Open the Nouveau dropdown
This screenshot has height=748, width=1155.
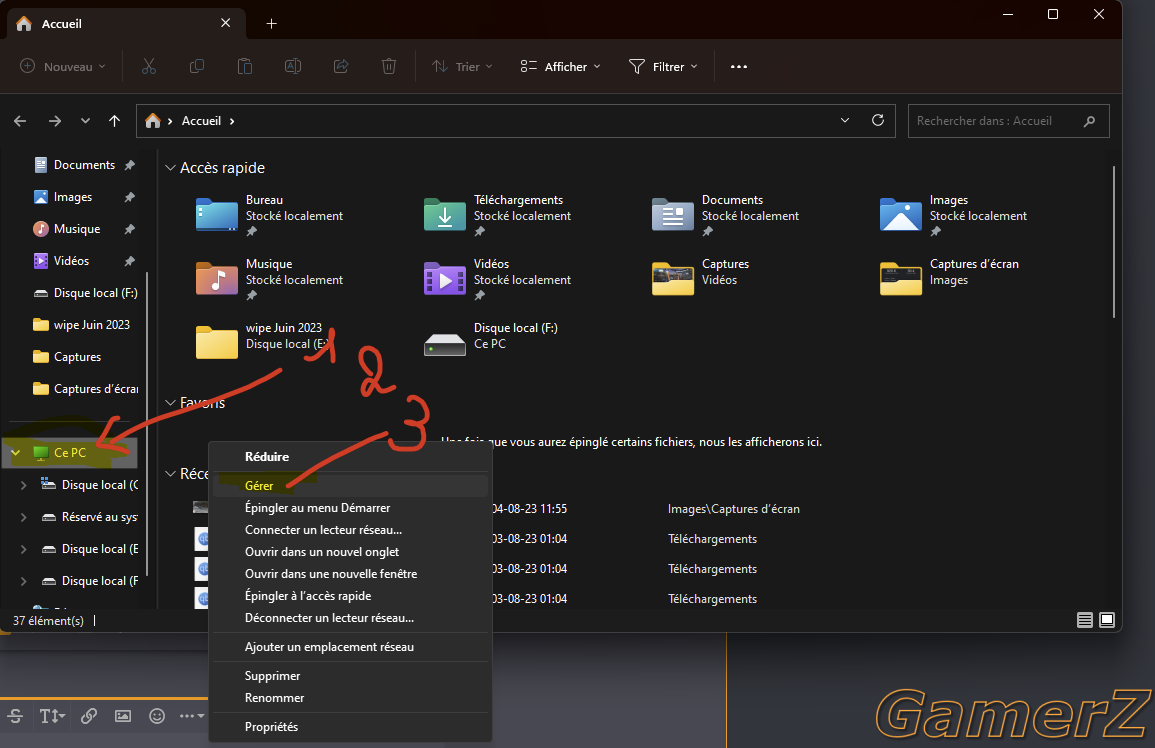click(63, 66)
